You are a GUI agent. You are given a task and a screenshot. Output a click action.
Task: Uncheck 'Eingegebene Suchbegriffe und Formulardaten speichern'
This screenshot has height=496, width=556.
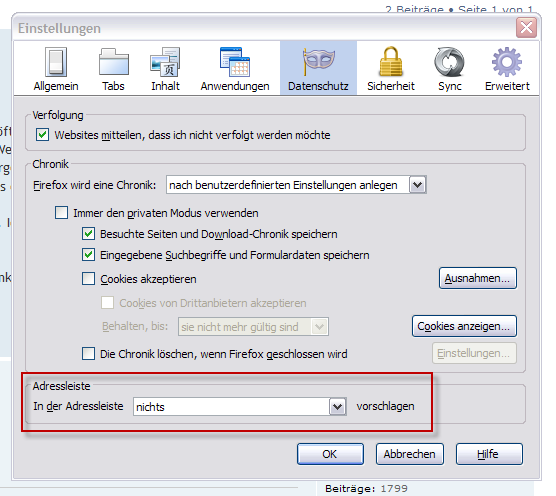(x=88, y=255)
